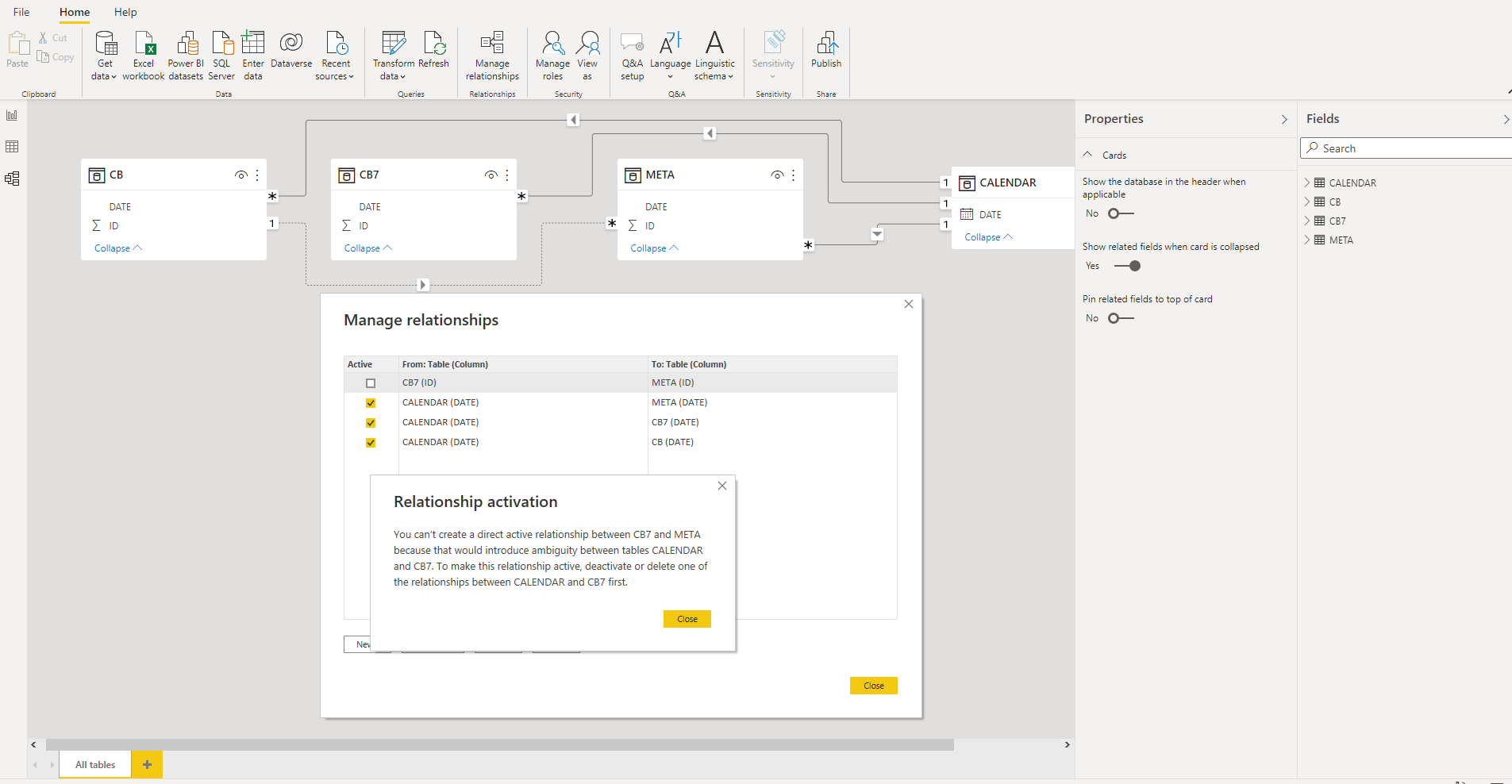This screenshot has height=784, width=1512.
Task: Switch to Model view in the sidebar
Action: pos(12,179)
